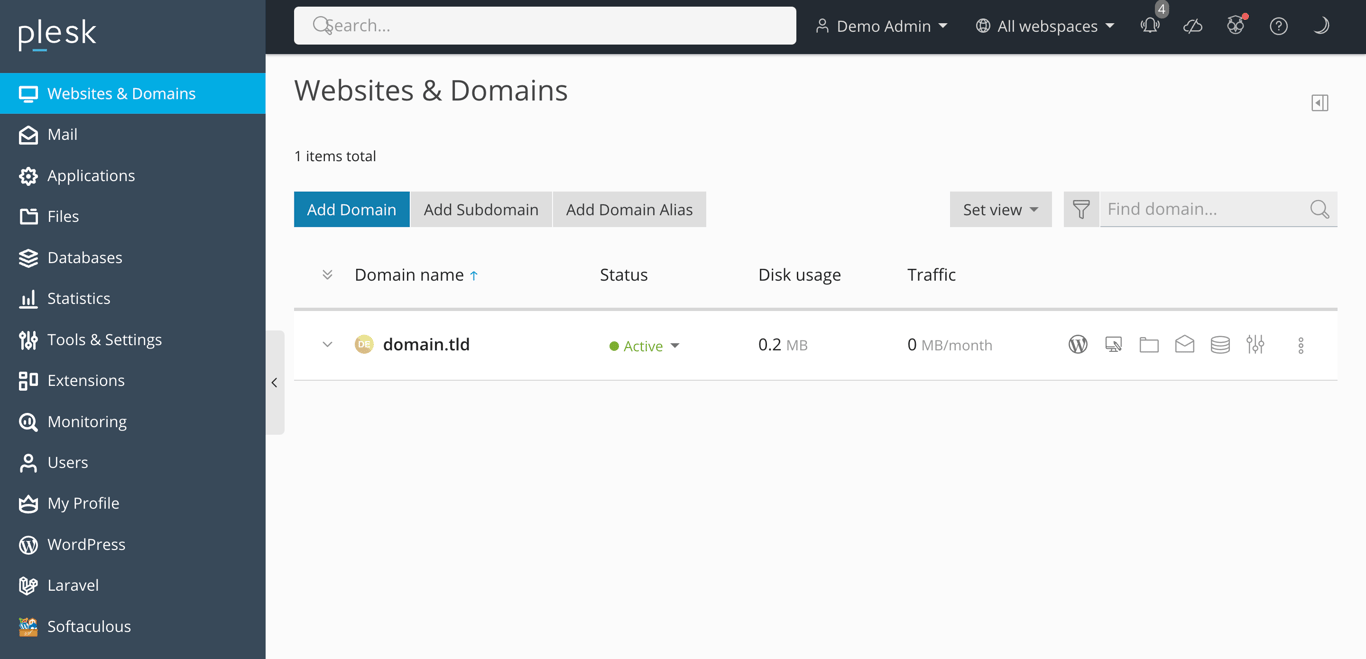
Task: Open the Active status dropdown for domain.tld
Action: click(x=644, y=345)
